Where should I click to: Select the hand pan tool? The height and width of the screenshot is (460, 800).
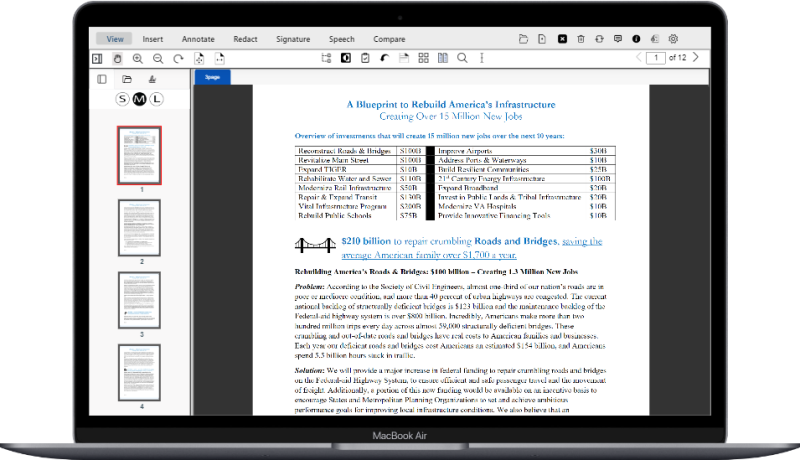click(118, 59)
